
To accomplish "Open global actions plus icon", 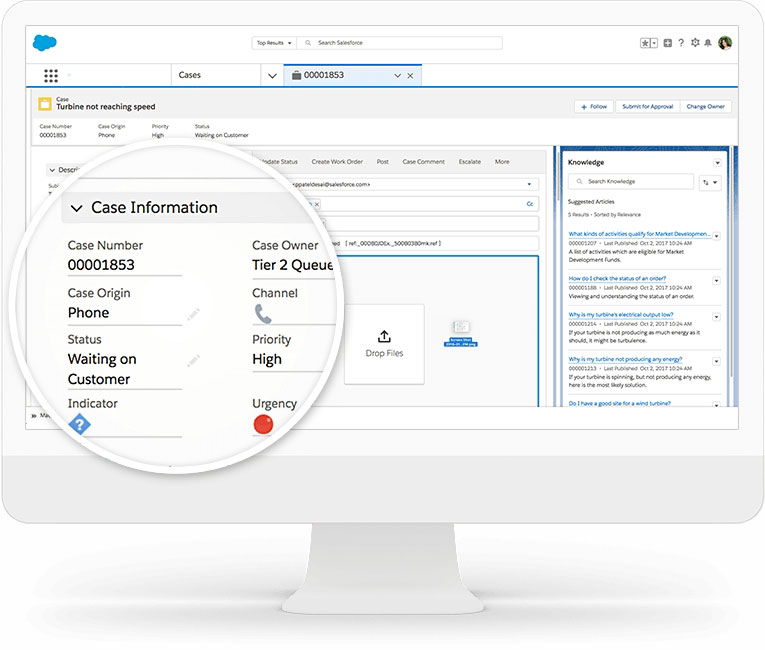I will pos(667,43).
